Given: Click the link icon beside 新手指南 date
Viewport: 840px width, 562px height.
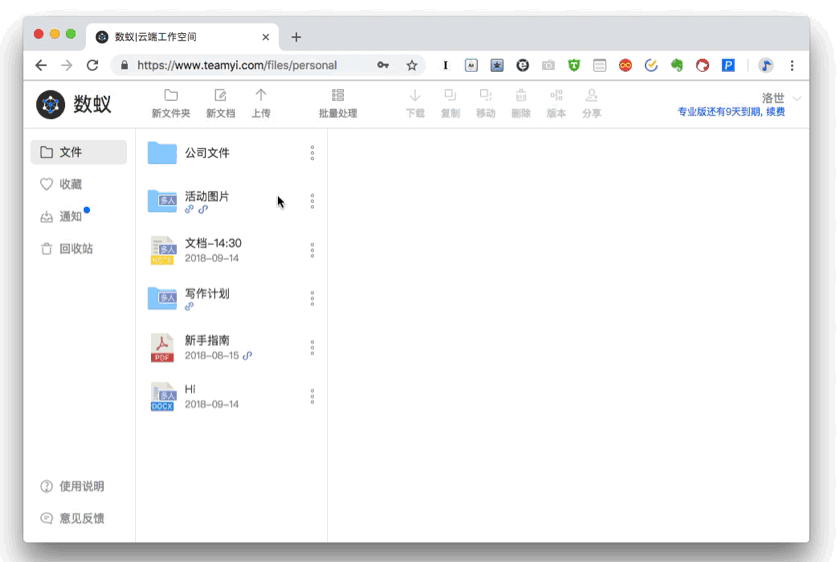Looking at the screenshot, I should tap(247, 356).
